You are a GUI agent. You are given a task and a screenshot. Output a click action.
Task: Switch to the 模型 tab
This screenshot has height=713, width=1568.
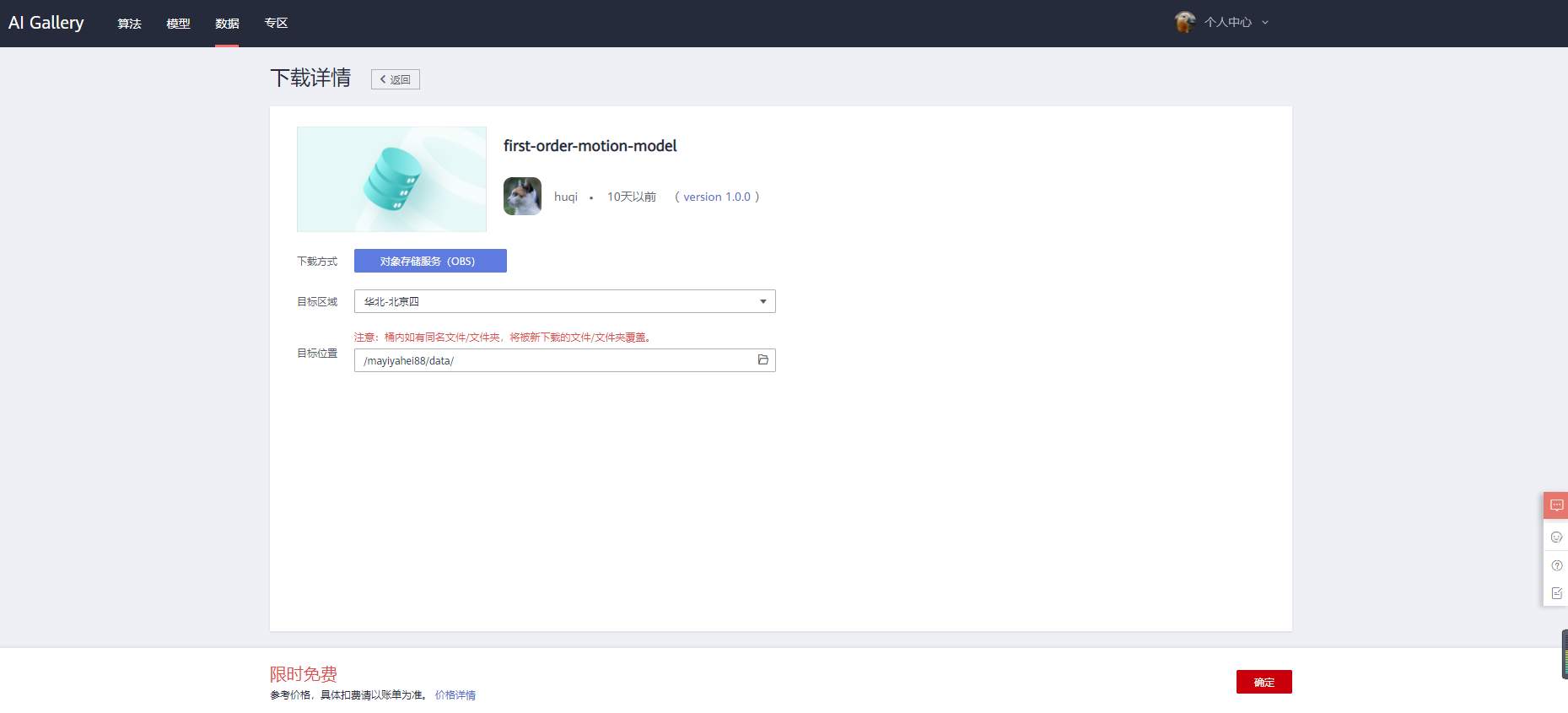click(178, 24)
